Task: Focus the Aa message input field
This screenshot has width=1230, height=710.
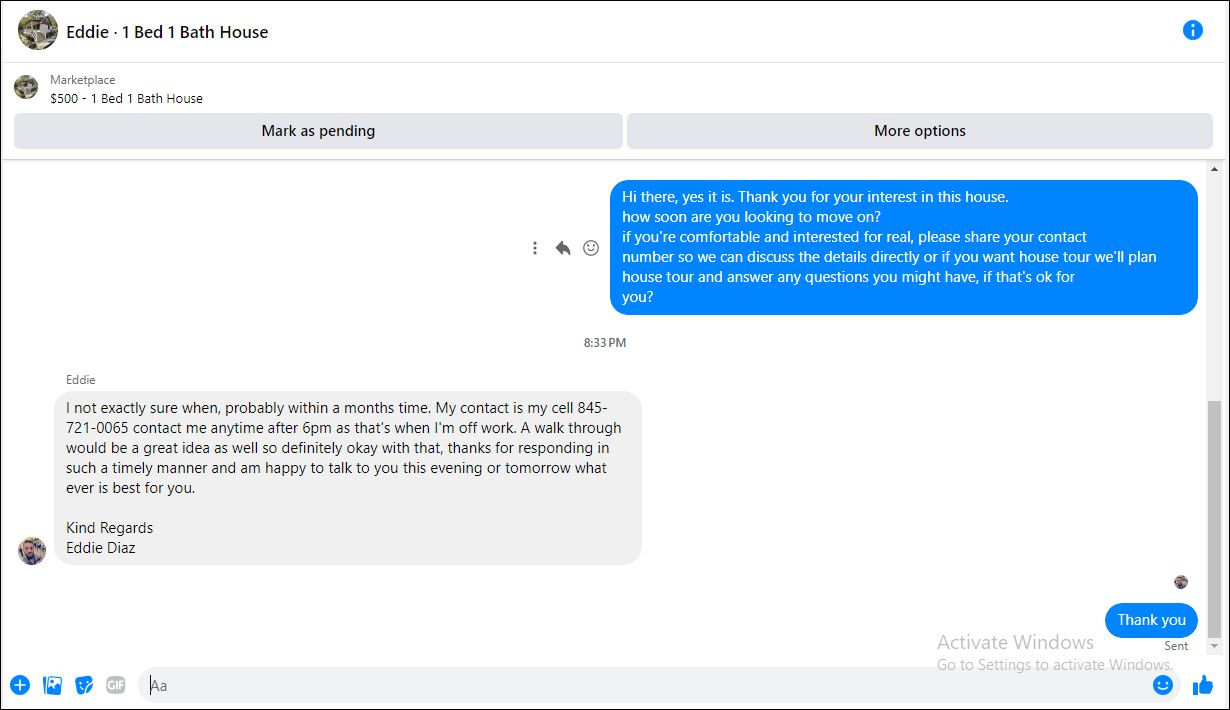Action: (x=645, y=685)
